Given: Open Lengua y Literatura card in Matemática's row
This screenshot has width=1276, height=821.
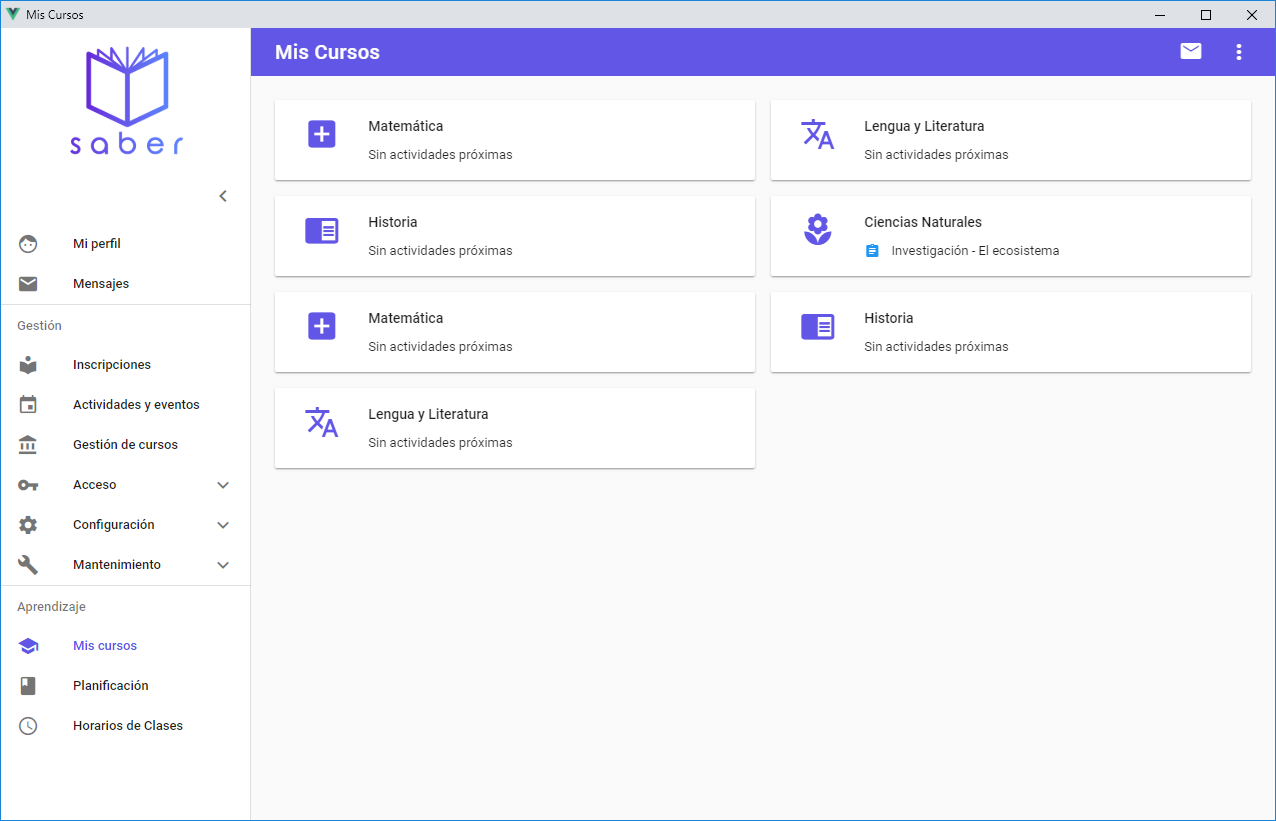Looking at the screenshot, I should (1010, 140).
